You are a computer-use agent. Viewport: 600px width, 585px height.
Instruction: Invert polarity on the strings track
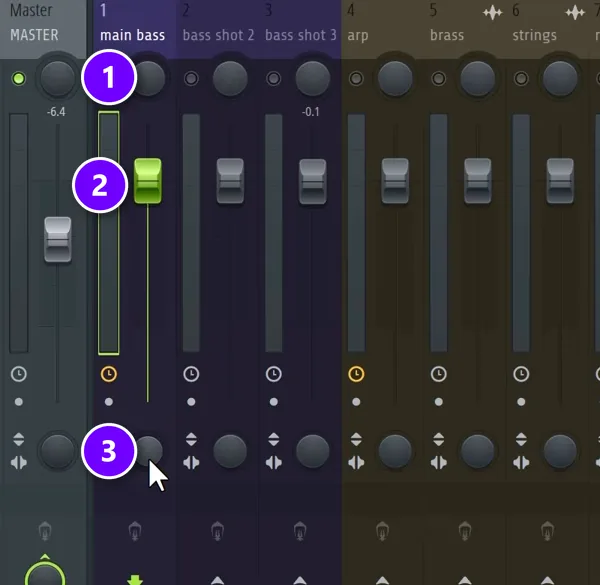point(521,439)
